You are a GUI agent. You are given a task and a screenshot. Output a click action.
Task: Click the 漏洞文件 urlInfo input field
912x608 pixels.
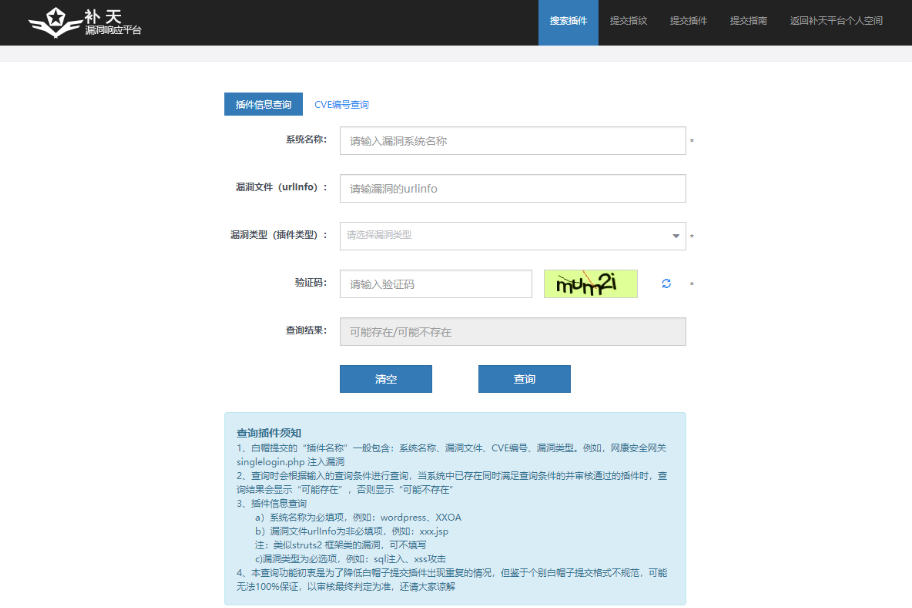pos(512,188)
